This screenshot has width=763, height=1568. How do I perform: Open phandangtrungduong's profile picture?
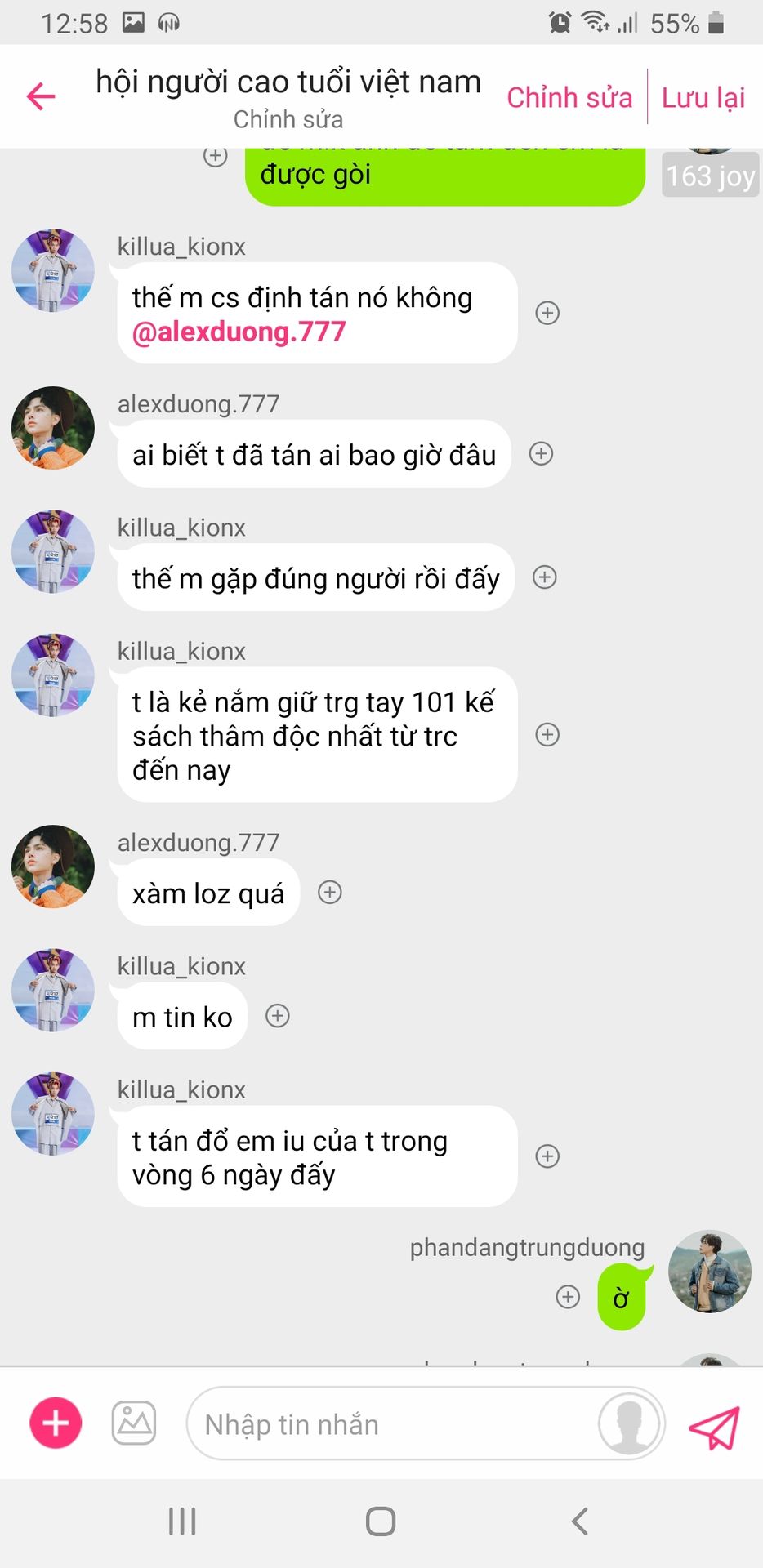click(x=710, y=1272)
